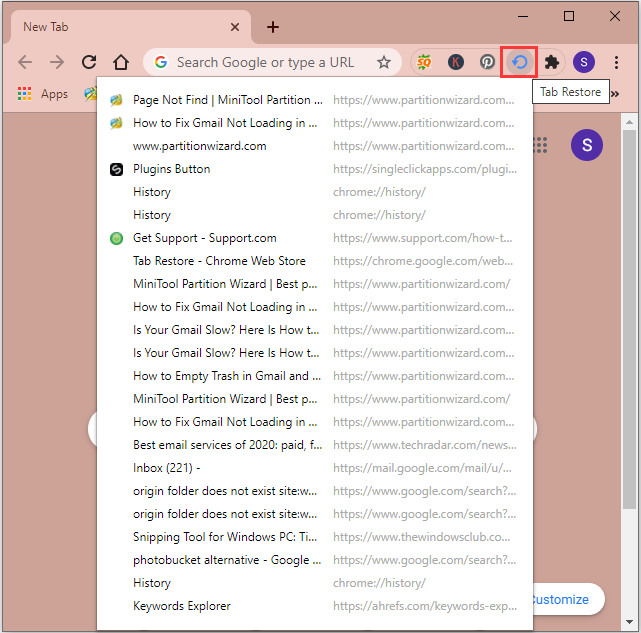Viewport: 641px width, 633px height.
Task: Click the page's purple S account avatar
Action: coord(586,145)
